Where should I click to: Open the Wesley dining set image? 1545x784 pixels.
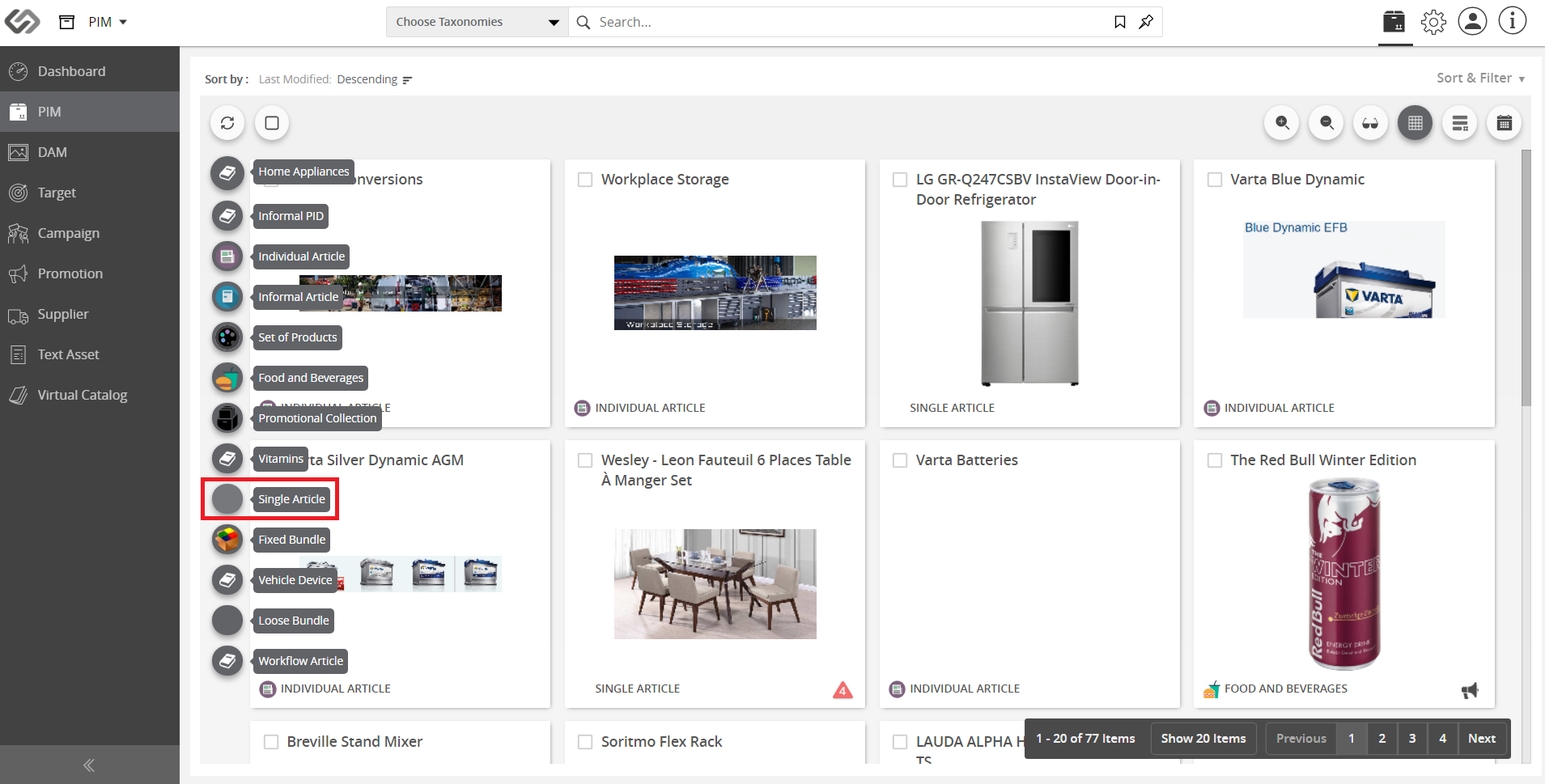[x=715, y=584]
